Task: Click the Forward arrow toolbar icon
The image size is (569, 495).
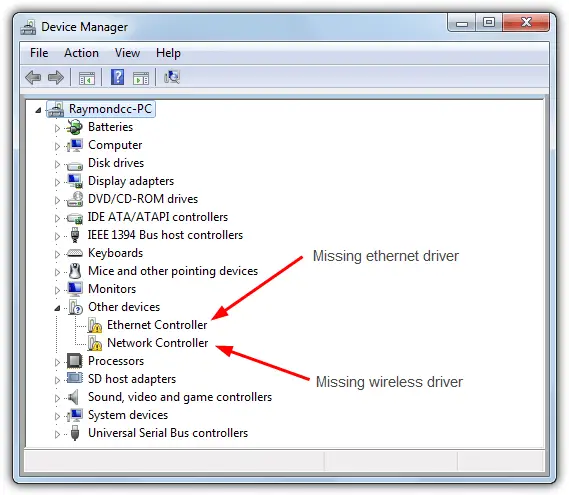Action: tap(56, 78)
